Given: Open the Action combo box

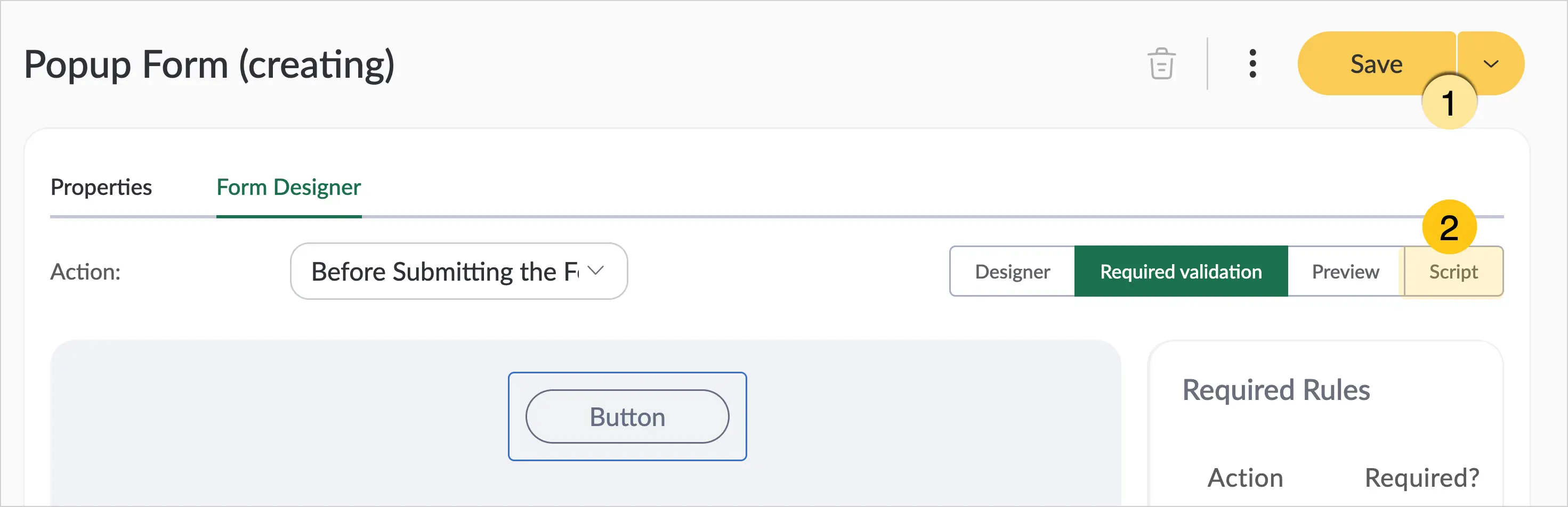Looking at the screenshot, I should (459, 271).
